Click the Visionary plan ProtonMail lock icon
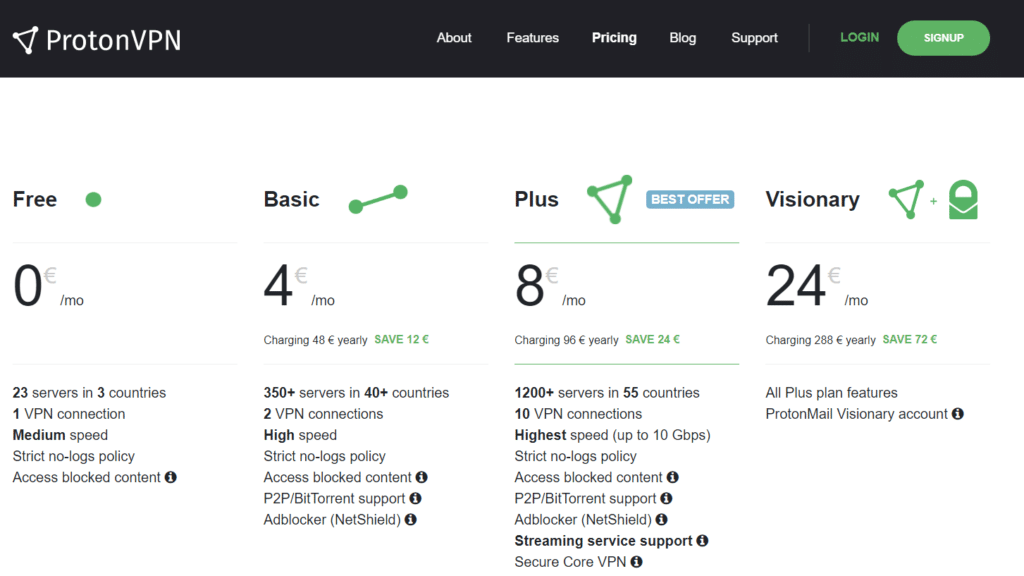 pyautogui.click(x=963, y=199)
